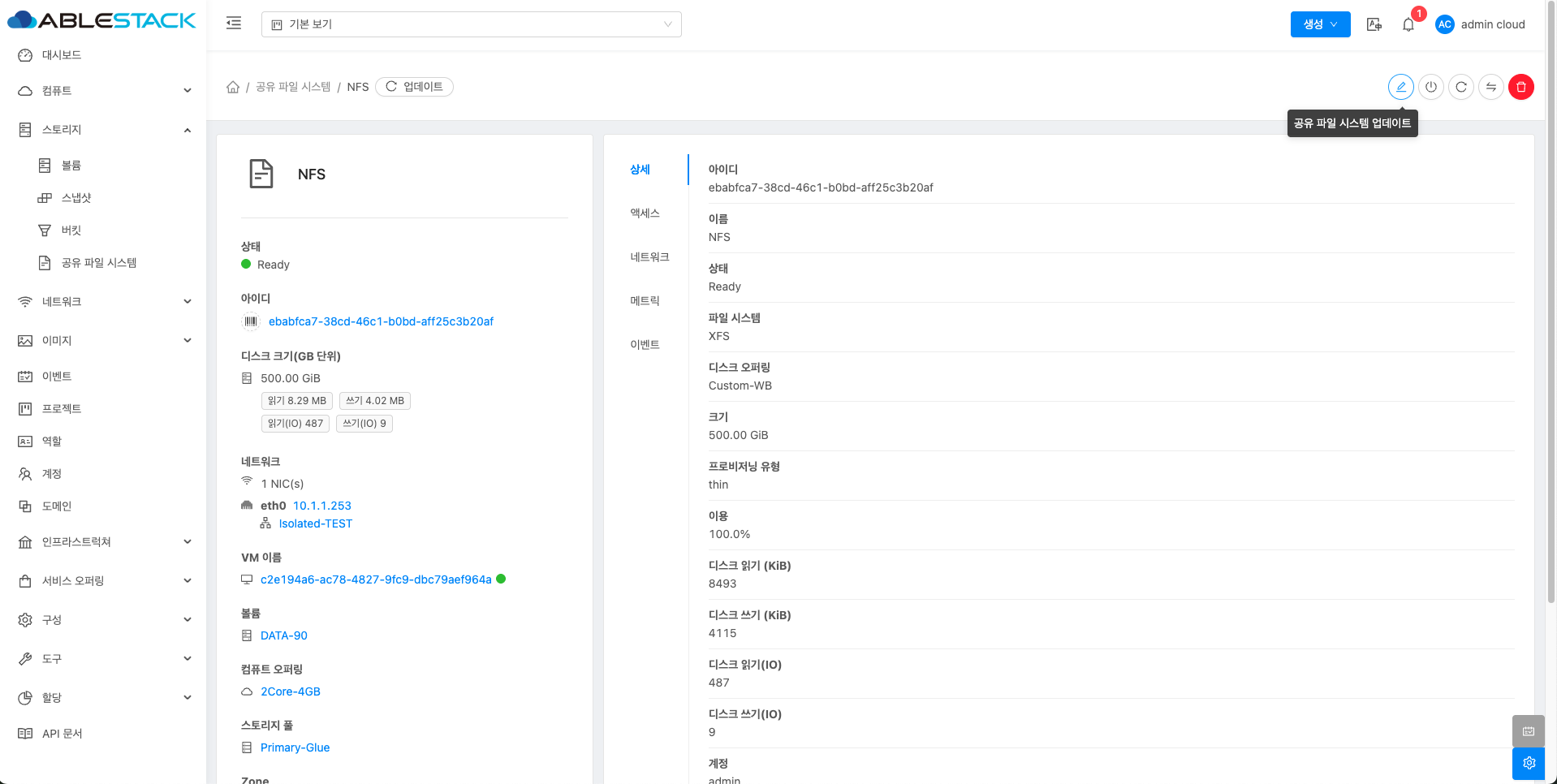Open the notifications bell icon
The image size is (1557, 784).
click(1408, 24)
